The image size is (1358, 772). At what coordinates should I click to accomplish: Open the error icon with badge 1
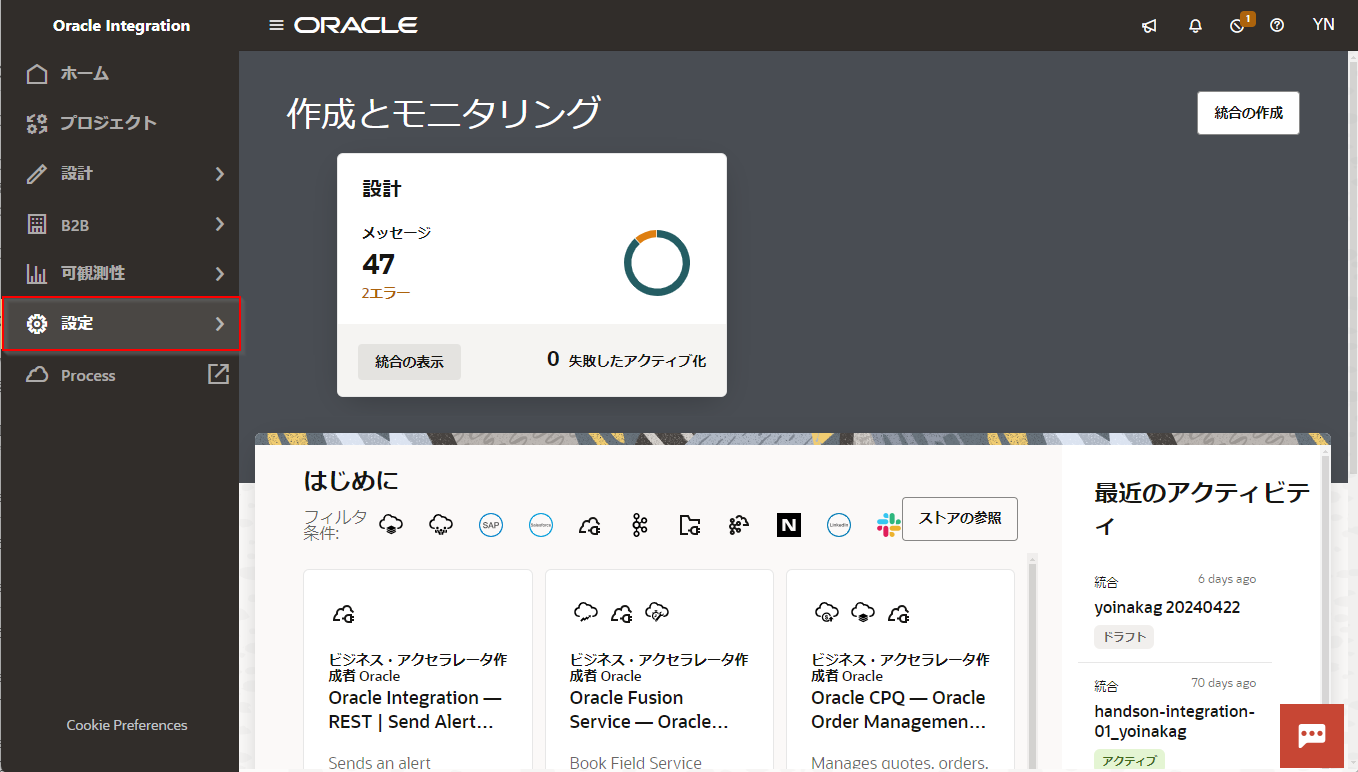(1238, 26)
